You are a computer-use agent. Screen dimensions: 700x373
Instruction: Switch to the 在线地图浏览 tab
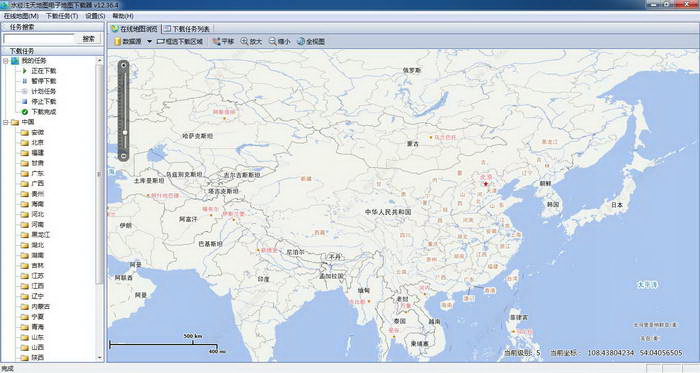[135, 29]
